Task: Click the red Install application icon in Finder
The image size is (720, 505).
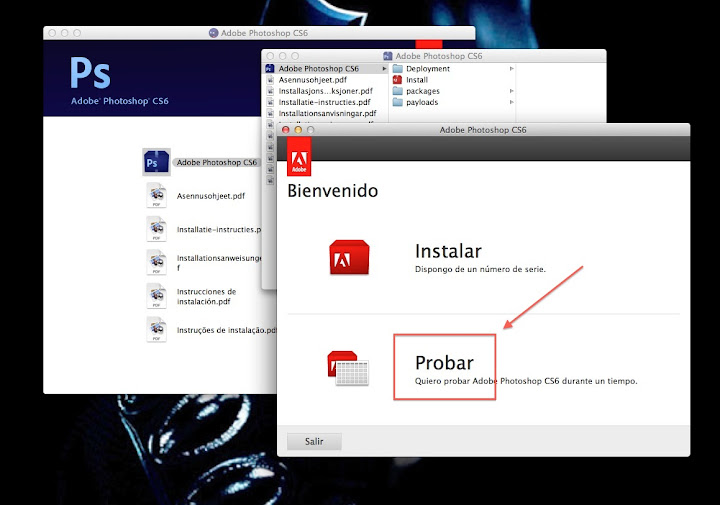Action: 398,80
